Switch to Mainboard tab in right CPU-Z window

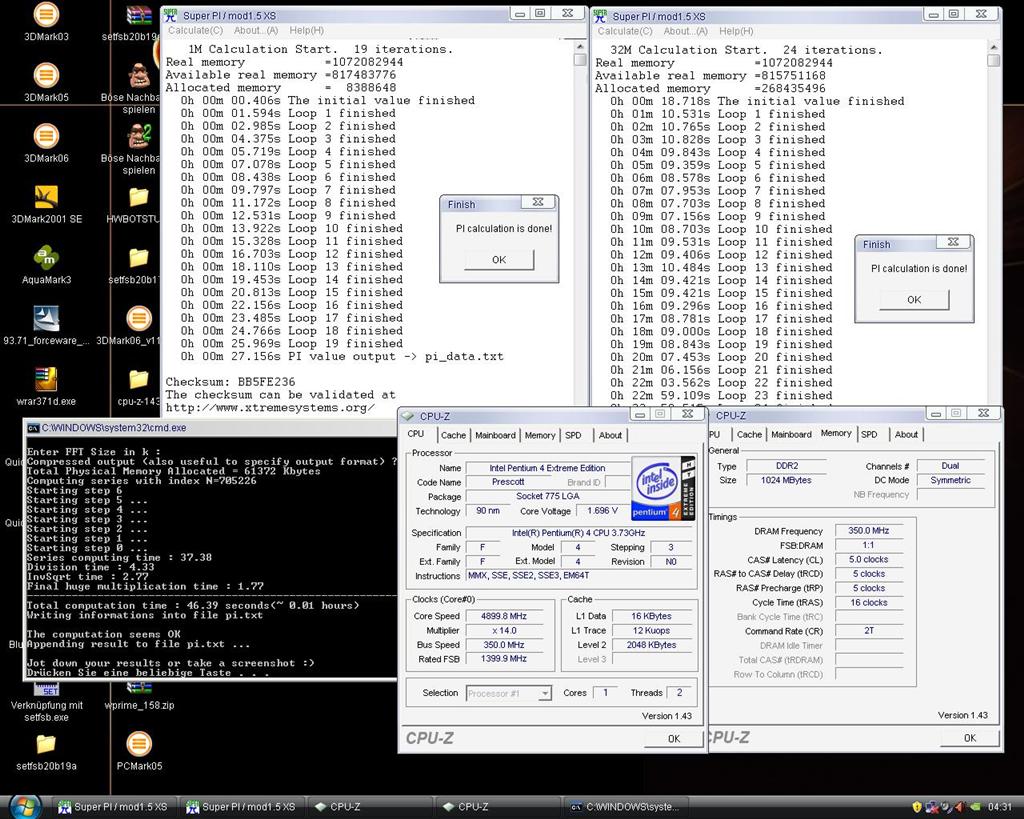791,435
